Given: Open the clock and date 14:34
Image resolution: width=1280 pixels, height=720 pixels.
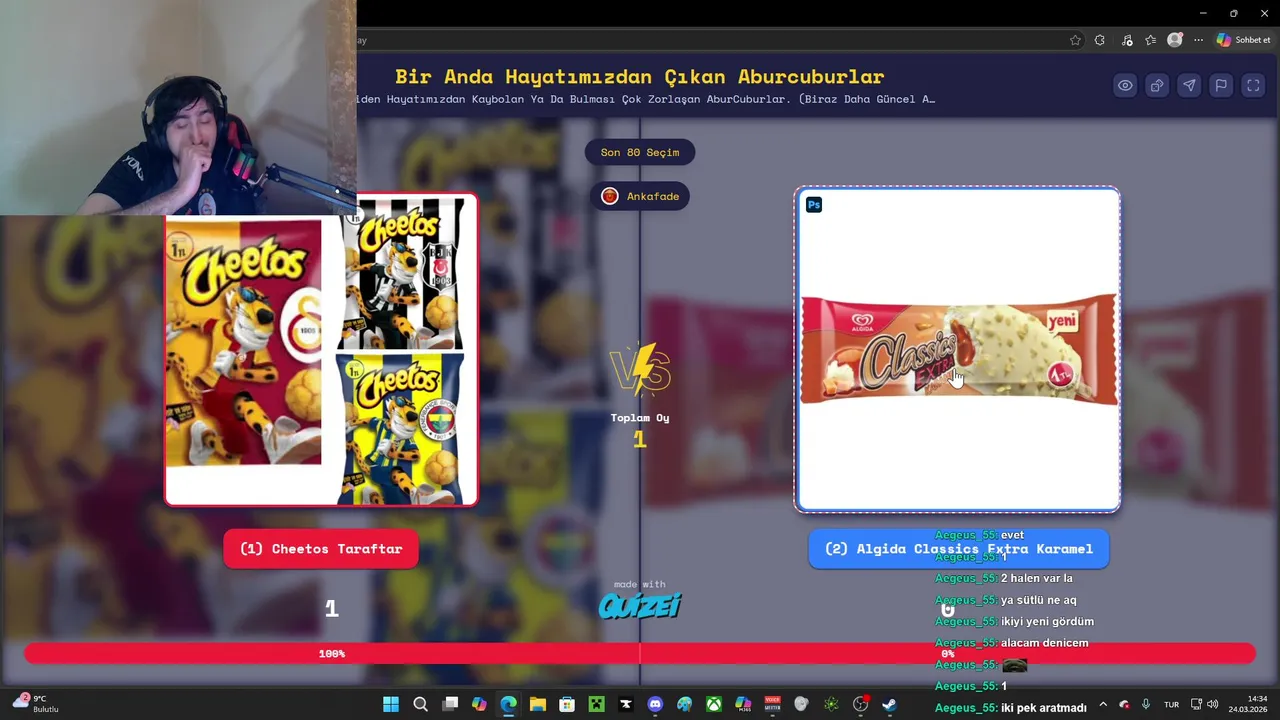Looking at the screenshot, I should pyautogui.click(x=1248, y=704).
